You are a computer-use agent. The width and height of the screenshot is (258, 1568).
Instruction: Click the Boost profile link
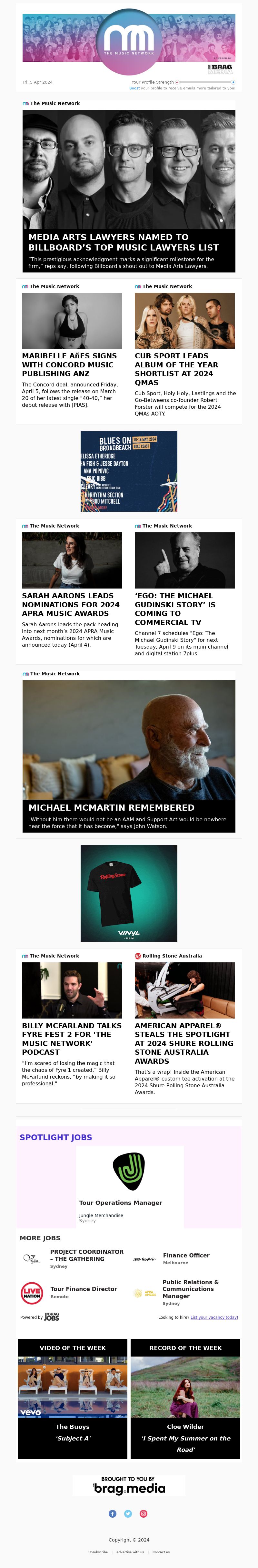coord(134,88)
